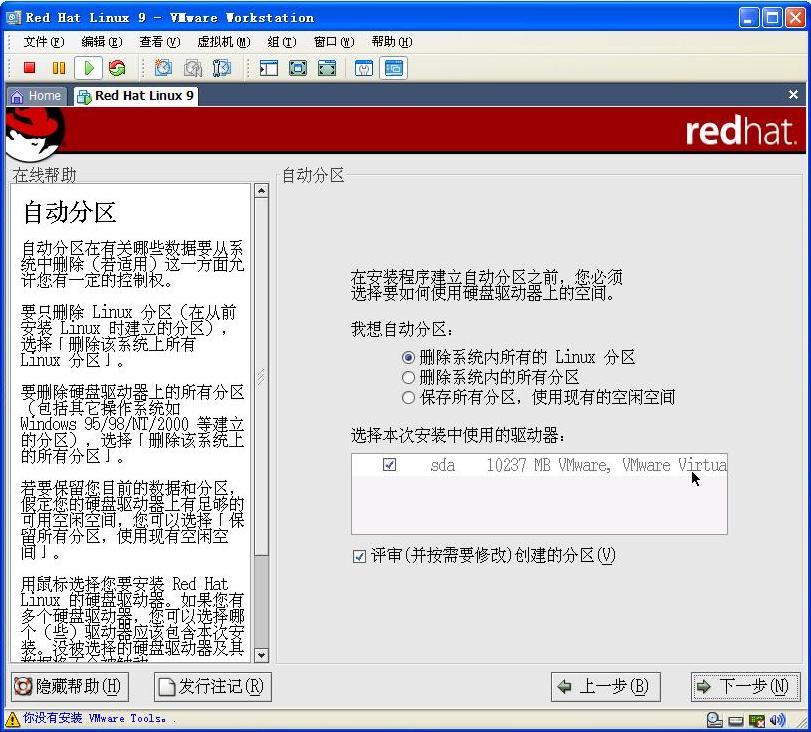The image size is (811, 732).
Task: Reset the virtual machine
Action: 118,68
